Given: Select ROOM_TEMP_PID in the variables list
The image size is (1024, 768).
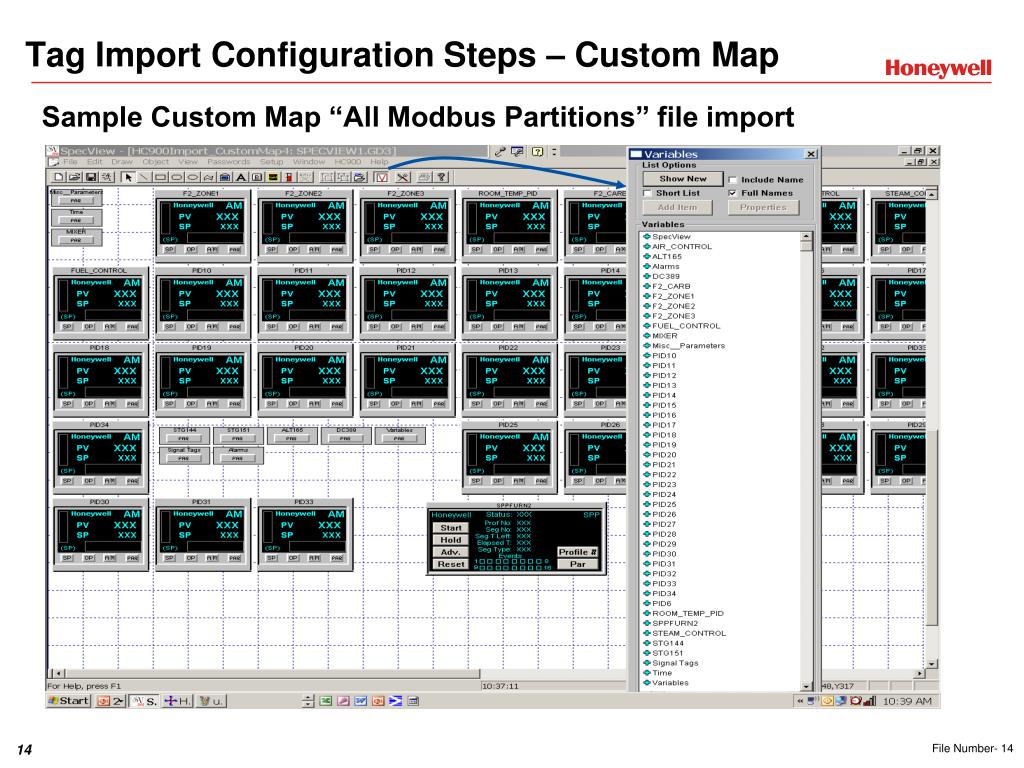Looking at the screenshot, I should click(x=688, y=613).
